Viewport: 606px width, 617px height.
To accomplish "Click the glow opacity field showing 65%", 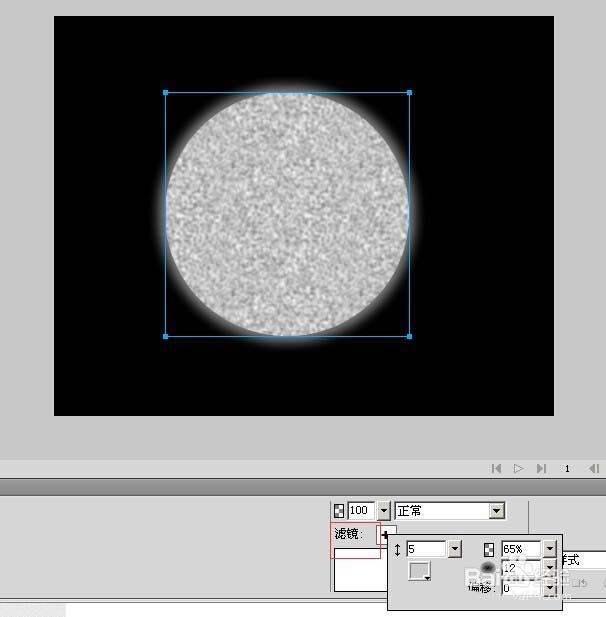I will 519,549.
